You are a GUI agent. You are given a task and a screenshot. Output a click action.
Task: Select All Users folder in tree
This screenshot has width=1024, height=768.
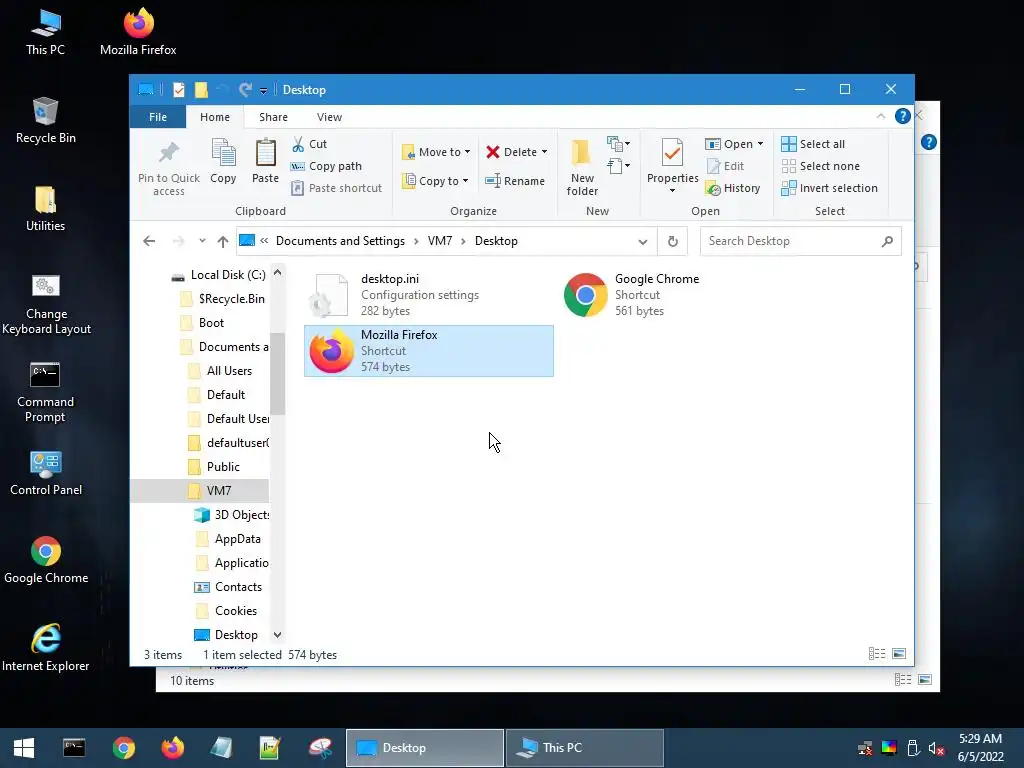click(219, 371)
